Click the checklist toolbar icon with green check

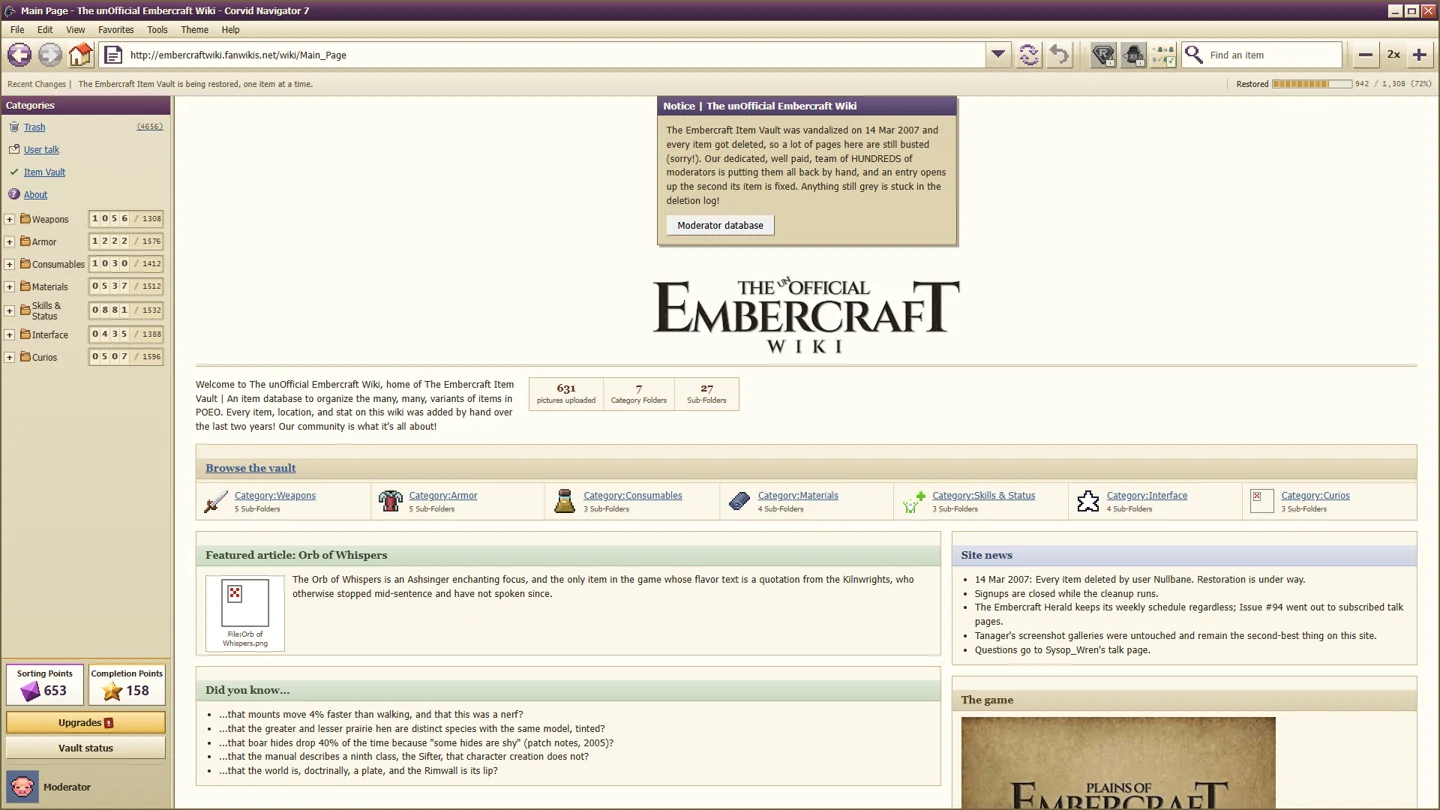point(1163,55)
